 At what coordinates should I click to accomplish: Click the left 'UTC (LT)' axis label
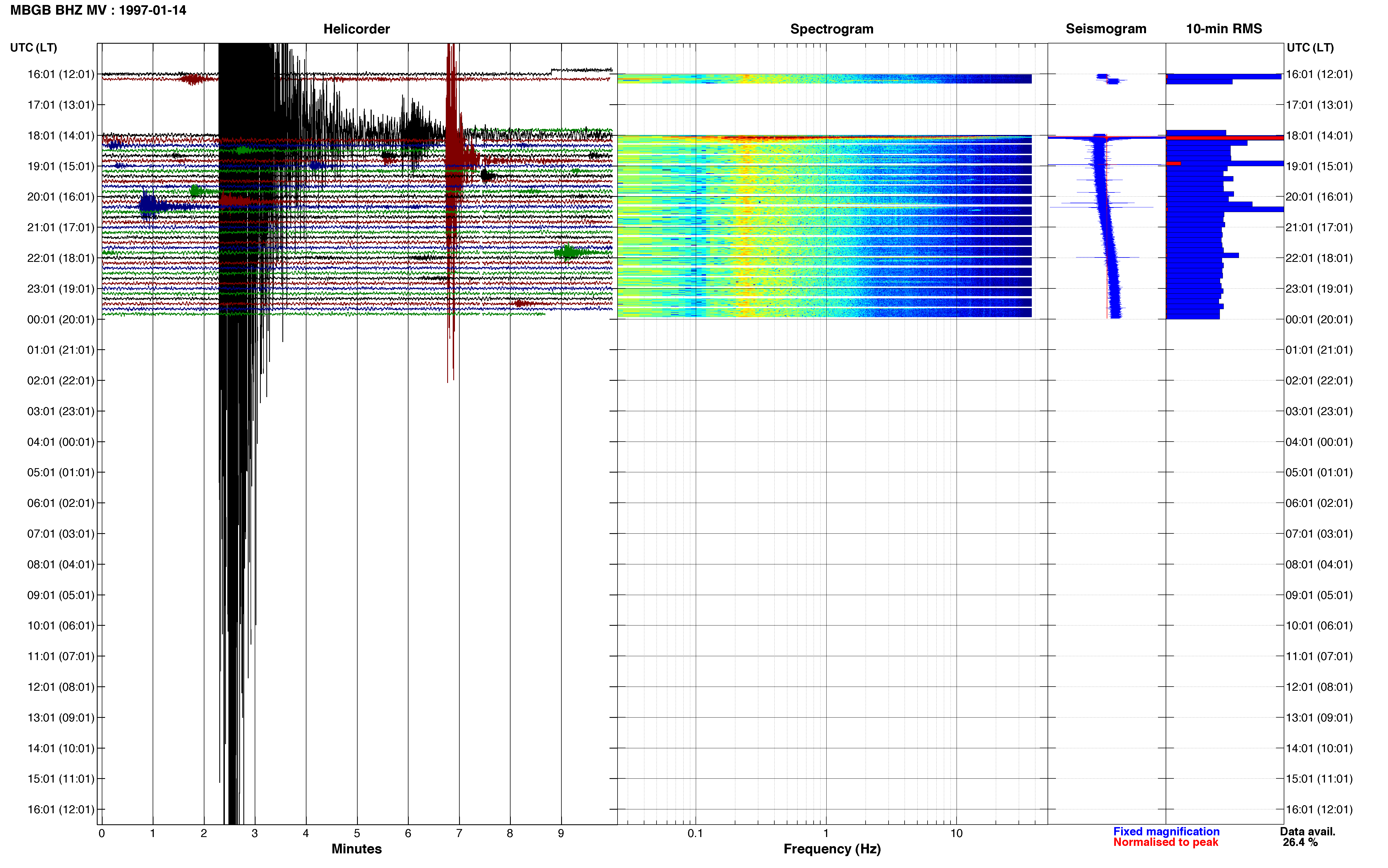[33, 48]
